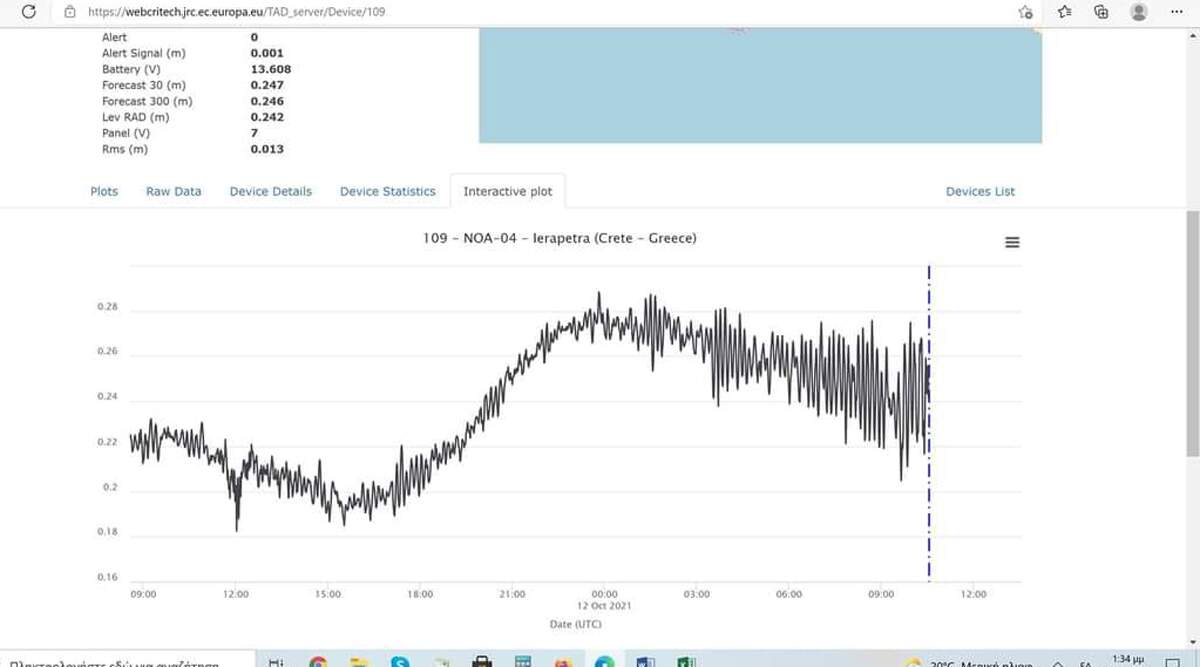
Task: Click the Devices List link
Action: [980, 191]
